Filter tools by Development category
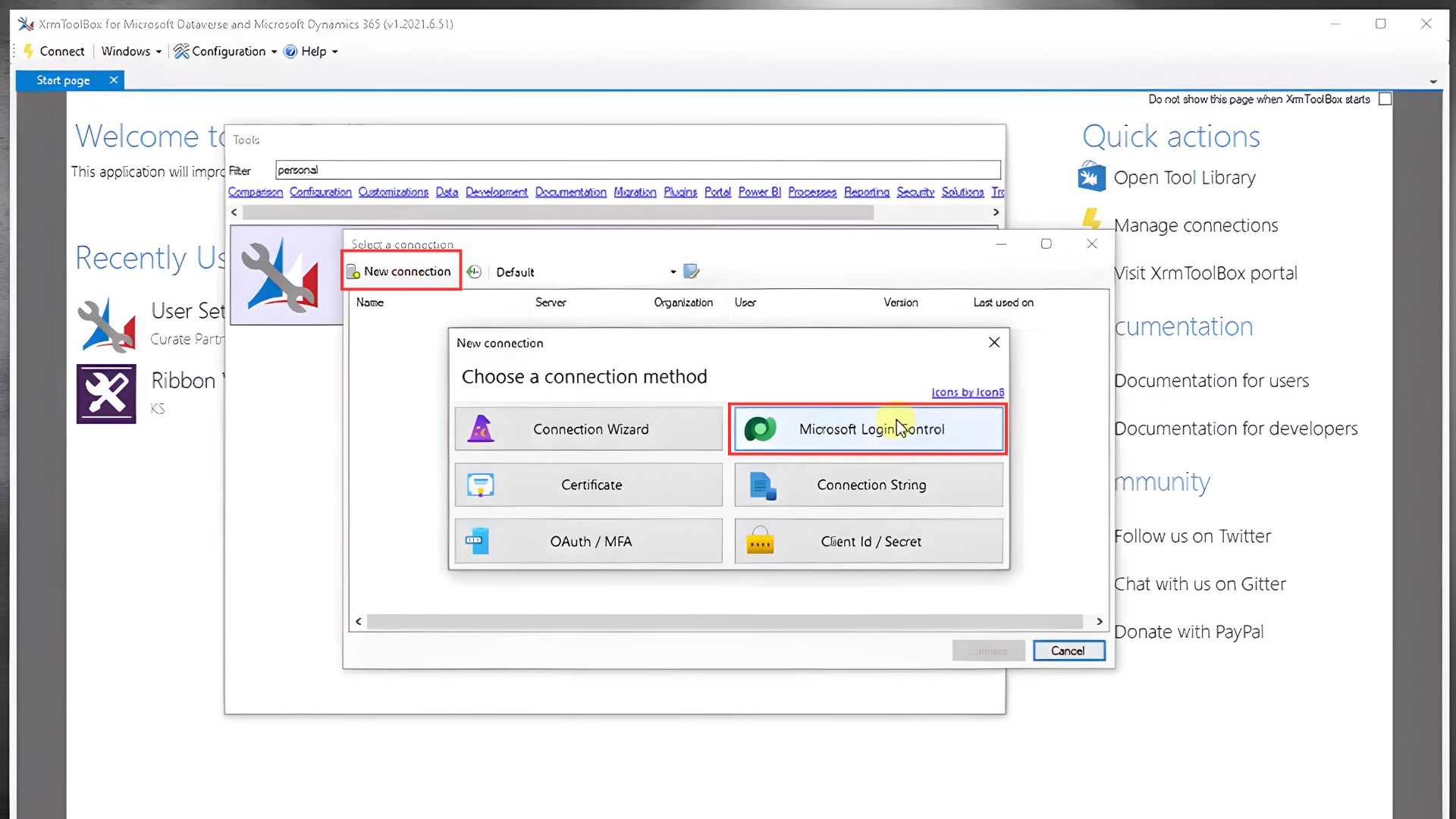 (x=497, y=193)
